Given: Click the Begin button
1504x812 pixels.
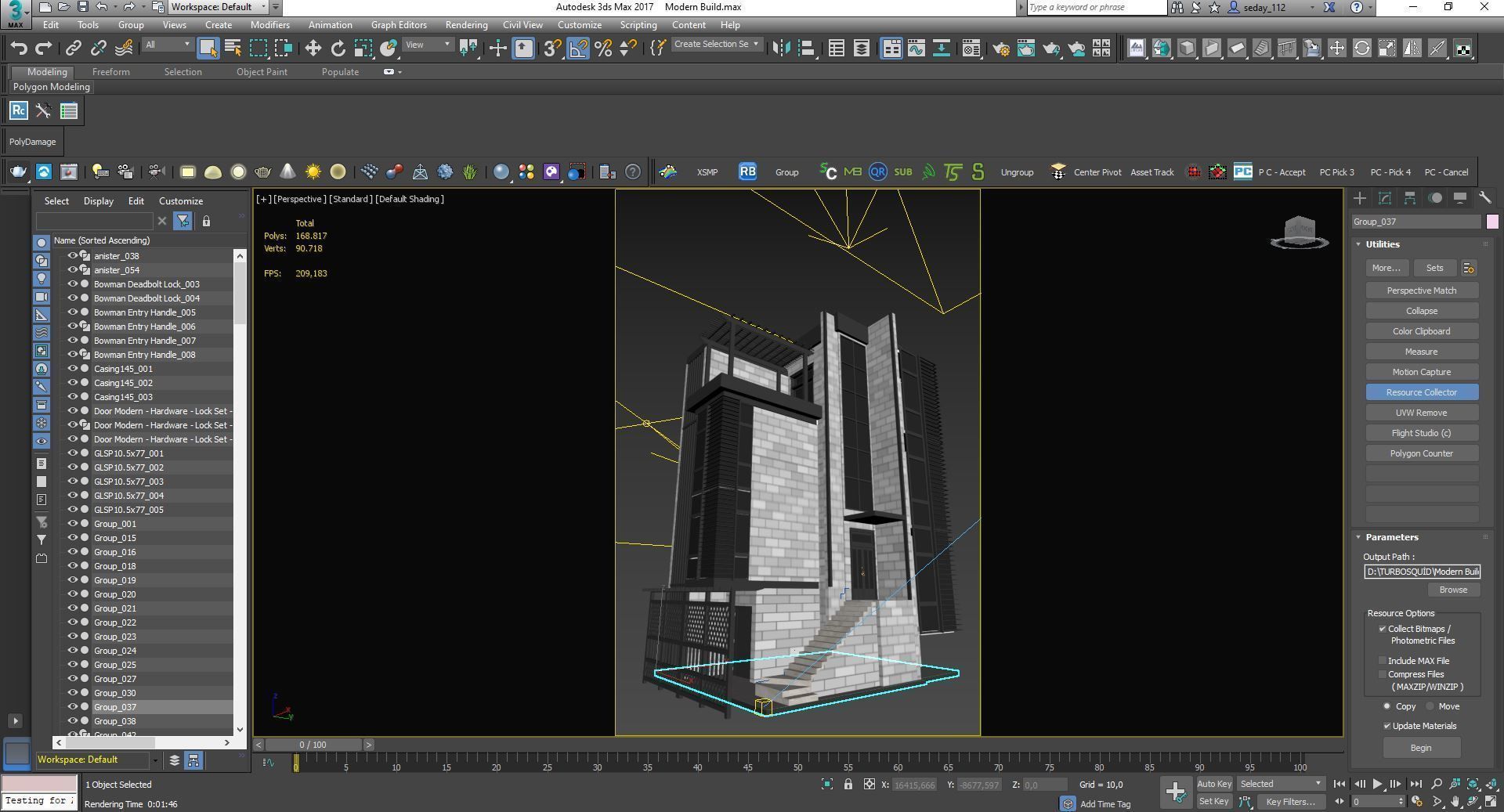Looking at the screenshot, I should point(1421,748).
